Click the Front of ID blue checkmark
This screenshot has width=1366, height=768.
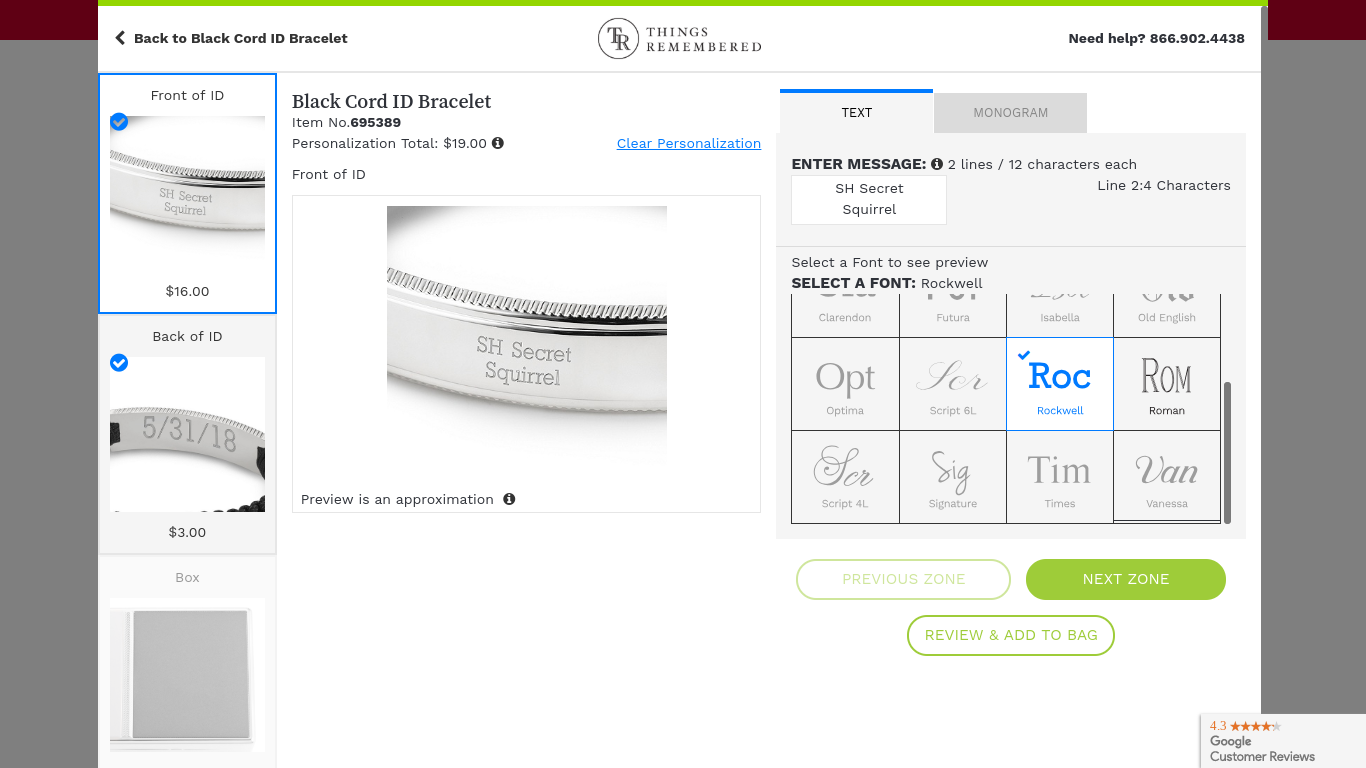click(x=119, y=121)
